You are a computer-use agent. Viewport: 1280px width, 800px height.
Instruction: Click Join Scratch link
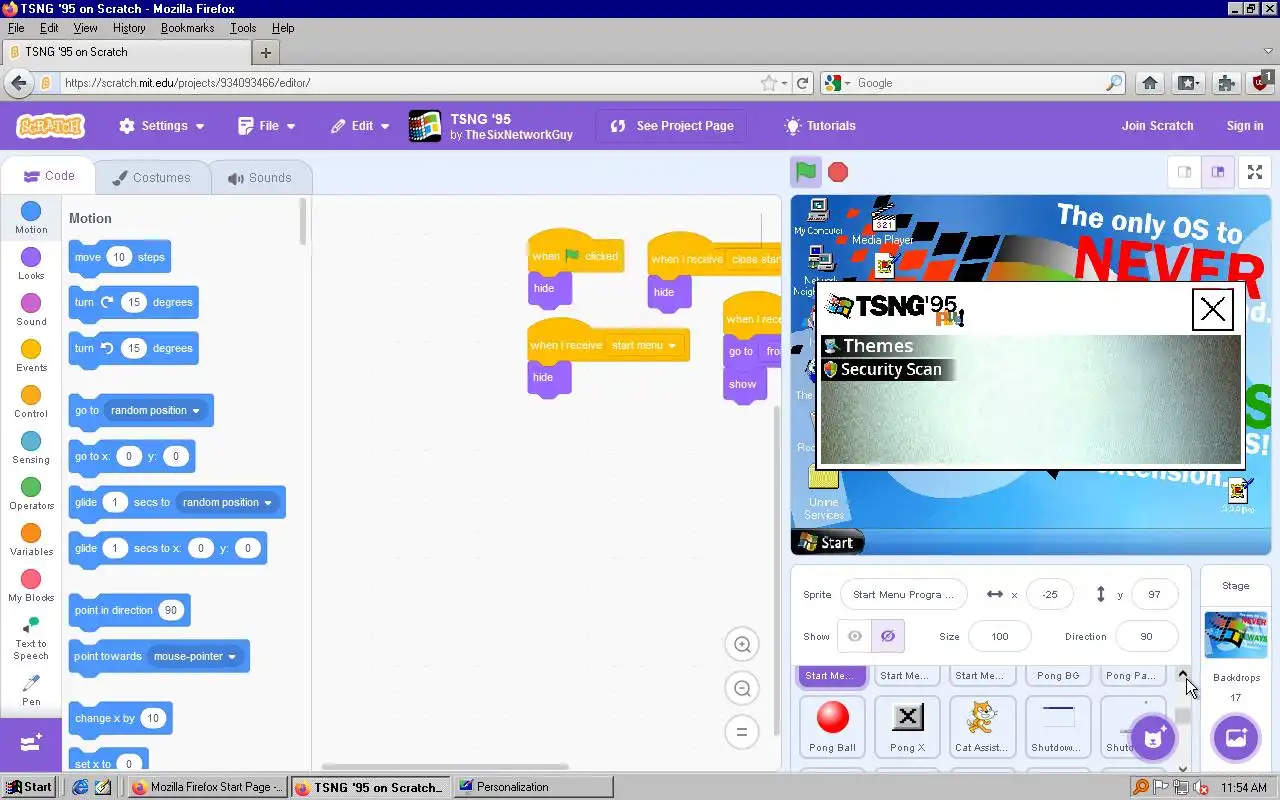tap(1157, 126)
